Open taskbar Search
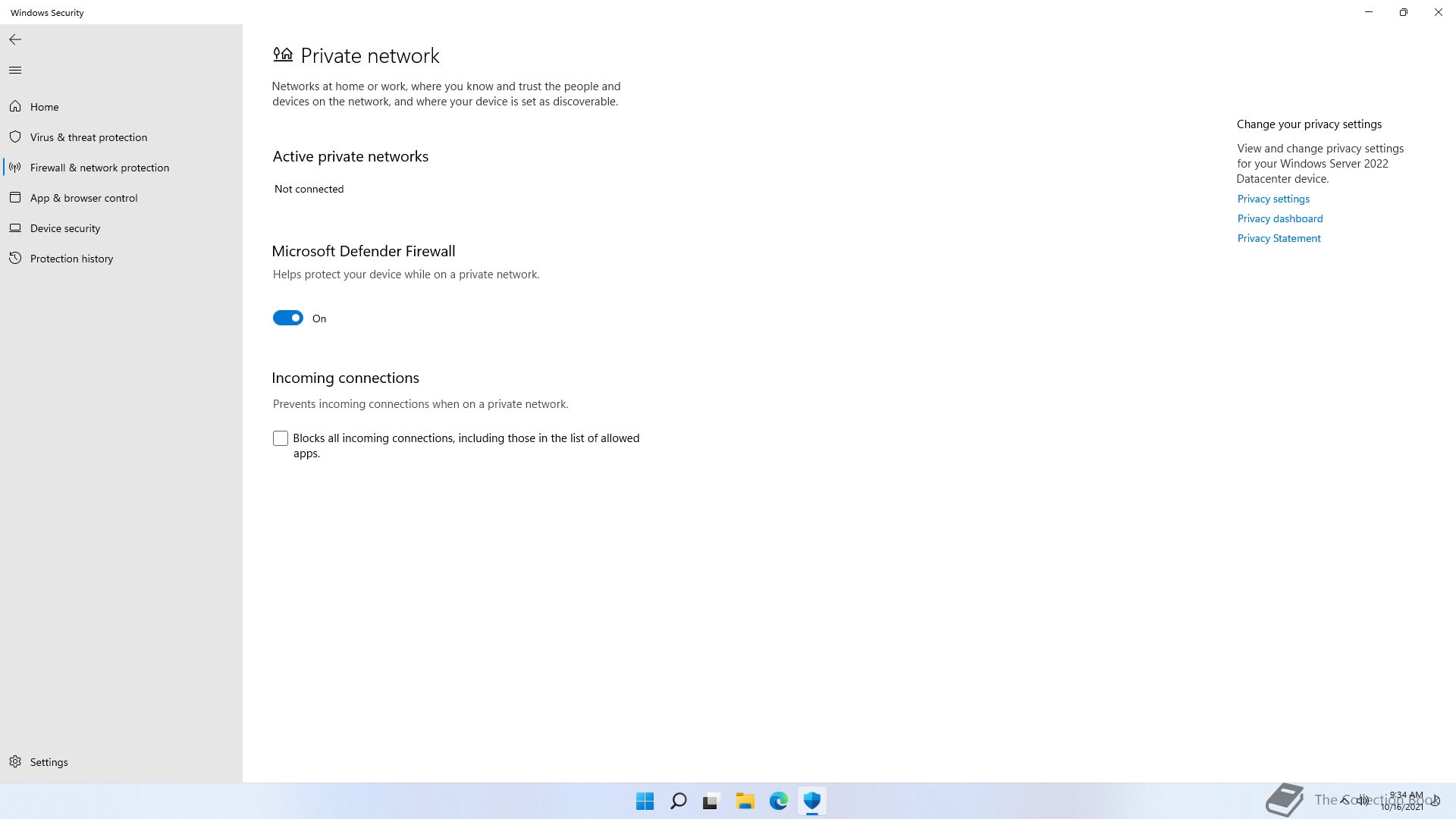Viewport: 1456px width, 819px height. [679, 801]
